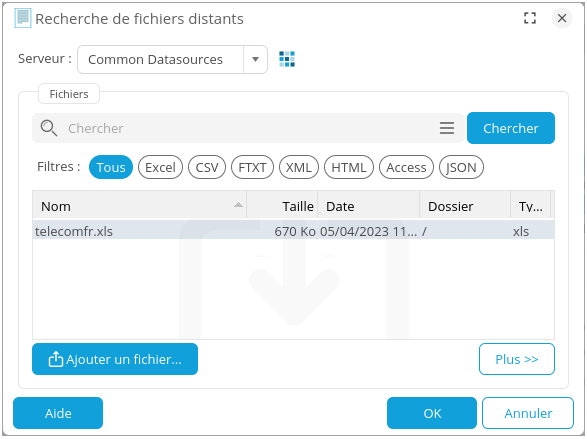Image resolution: width=587 pixels, height=439 pixels.
Task: Cancel with the Annuler button
Action: point(528,413)
